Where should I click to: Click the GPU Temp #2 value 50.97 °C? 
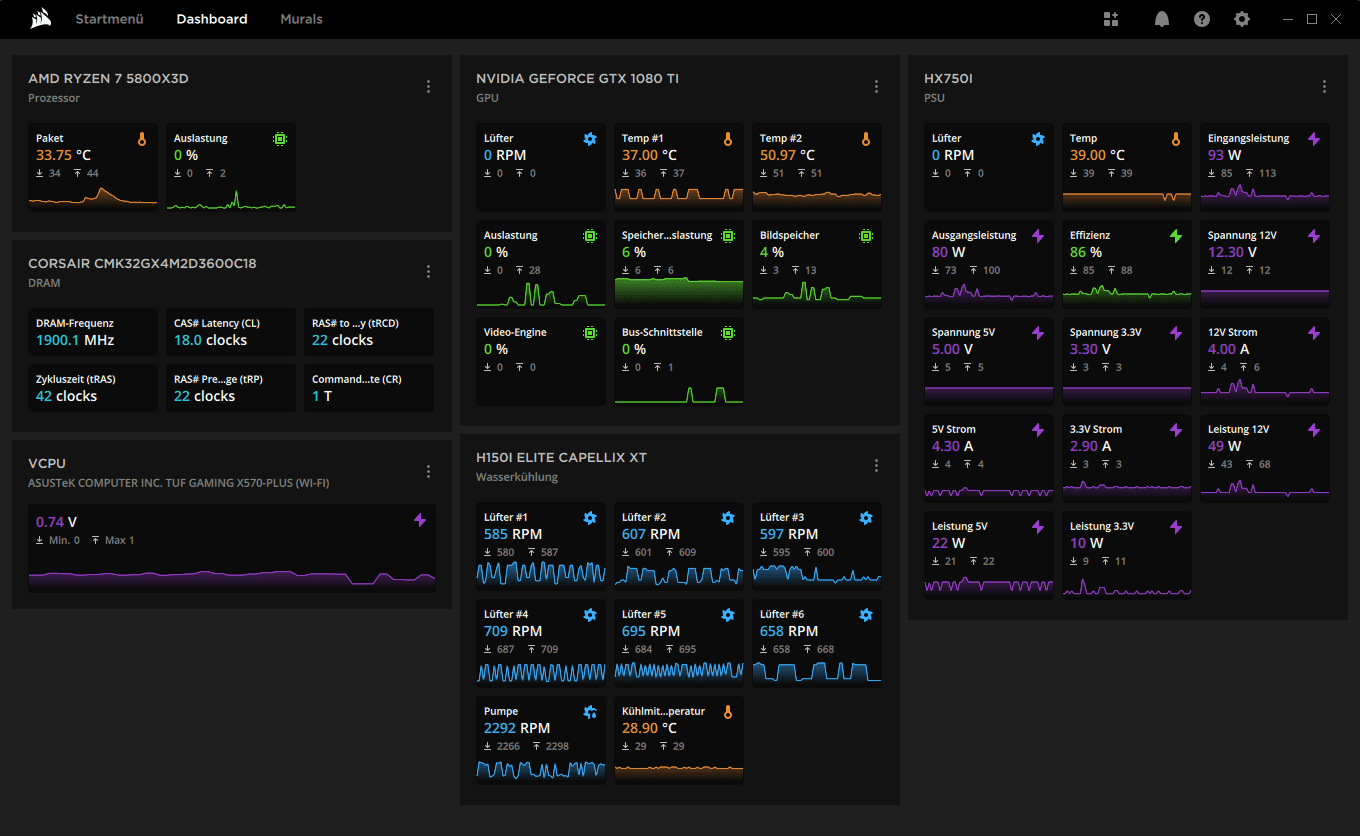pos(787,155)
